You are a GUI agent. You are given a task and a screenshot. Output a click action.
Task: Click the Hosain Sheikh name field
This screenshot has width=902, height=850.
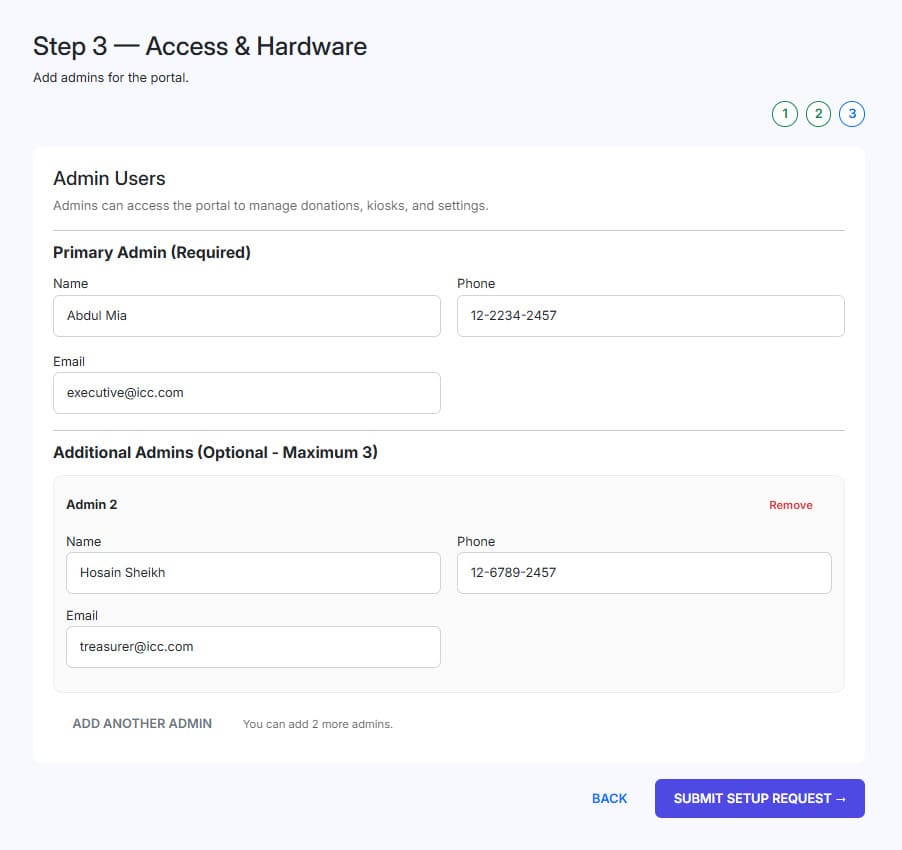click(x=253, y=573)
